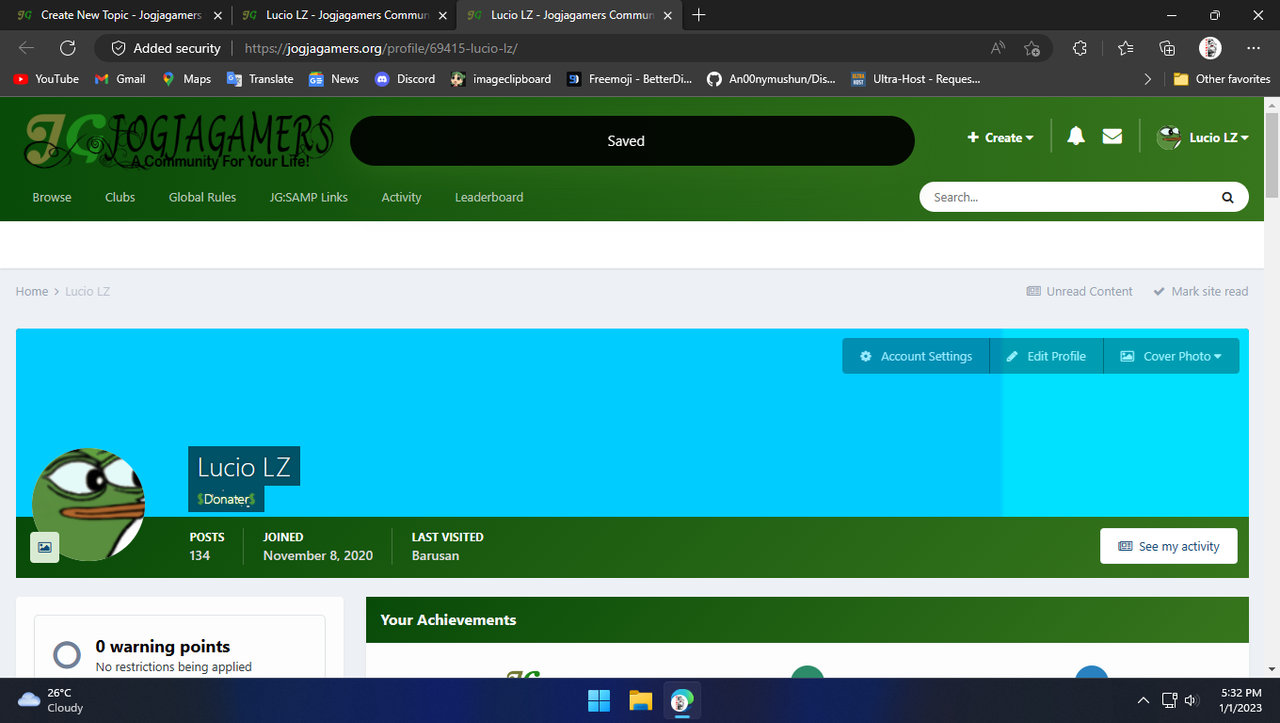
Task: Click the Edge profile avatar icon
Action: coord(1210,48)
